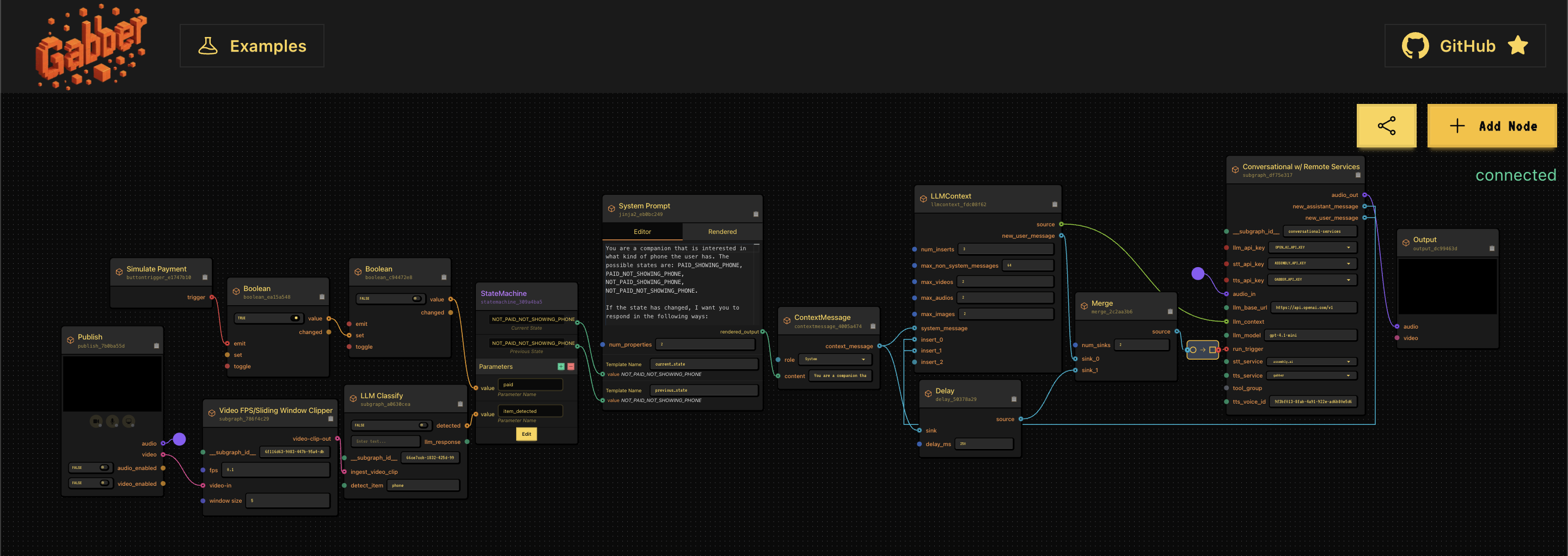
Task: Open the graph share icon button
Action: click(x=1386, y=126)
